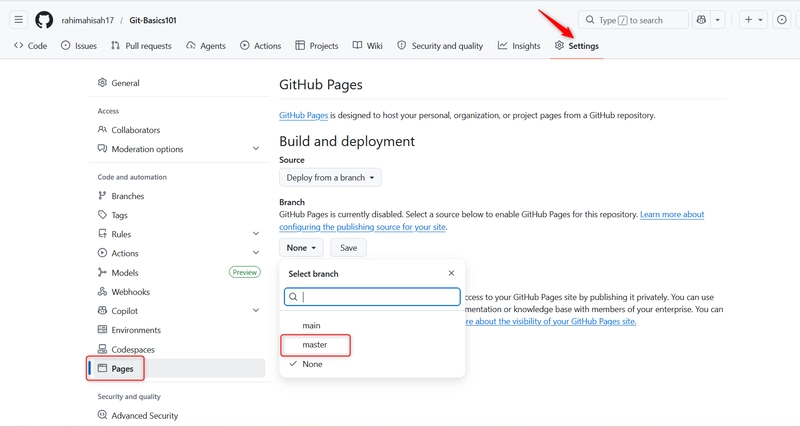Switch to the Issues tab
Screen dimensions: 800x427
pos(79,45)
